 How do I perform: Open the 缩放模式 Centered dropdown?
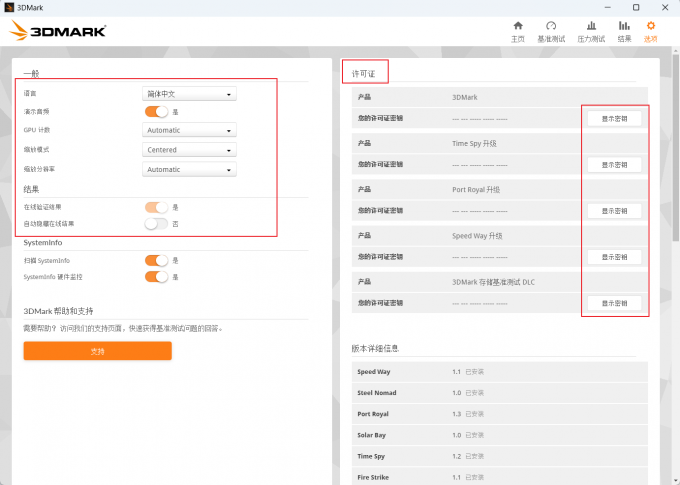coord(189,150)
